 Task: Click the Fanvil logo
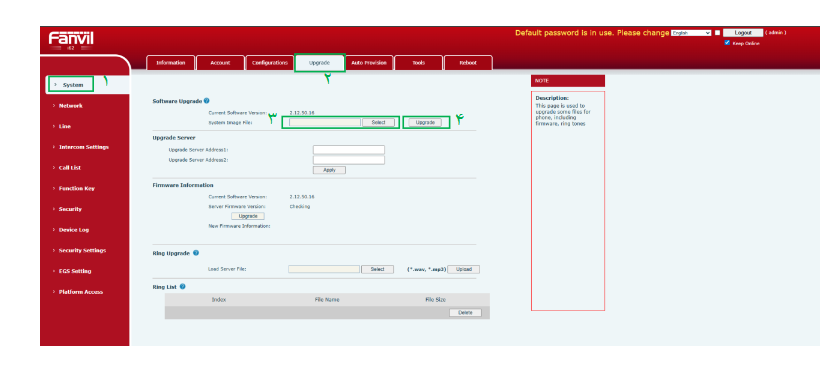71,39
